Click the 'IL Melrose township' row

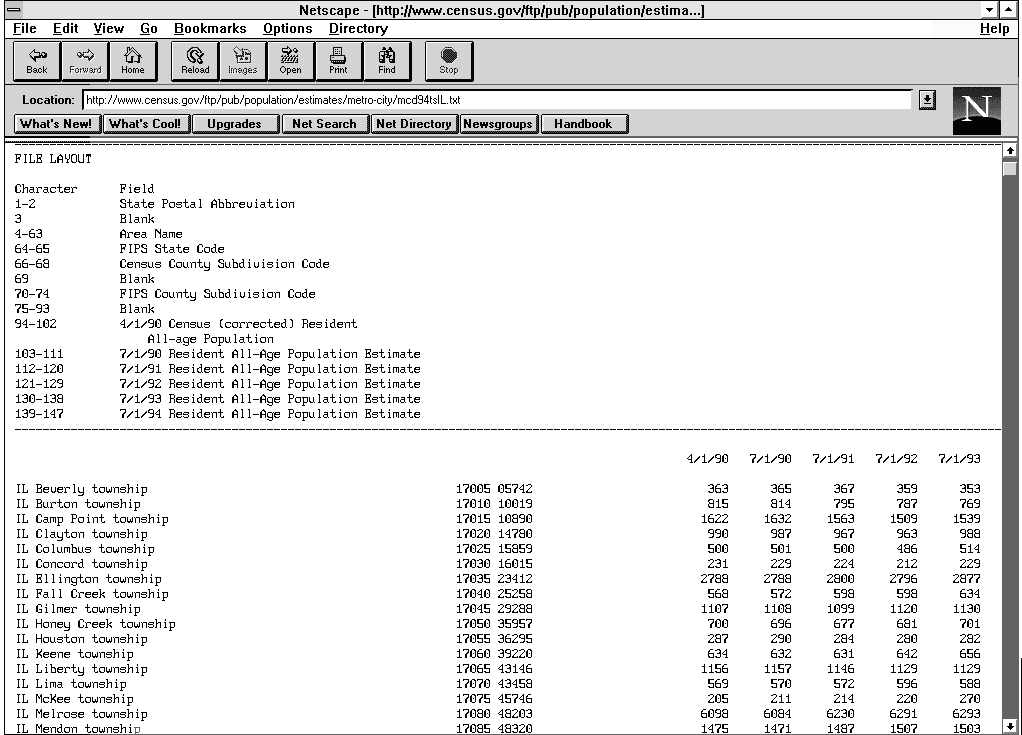(x=498, y=713)
